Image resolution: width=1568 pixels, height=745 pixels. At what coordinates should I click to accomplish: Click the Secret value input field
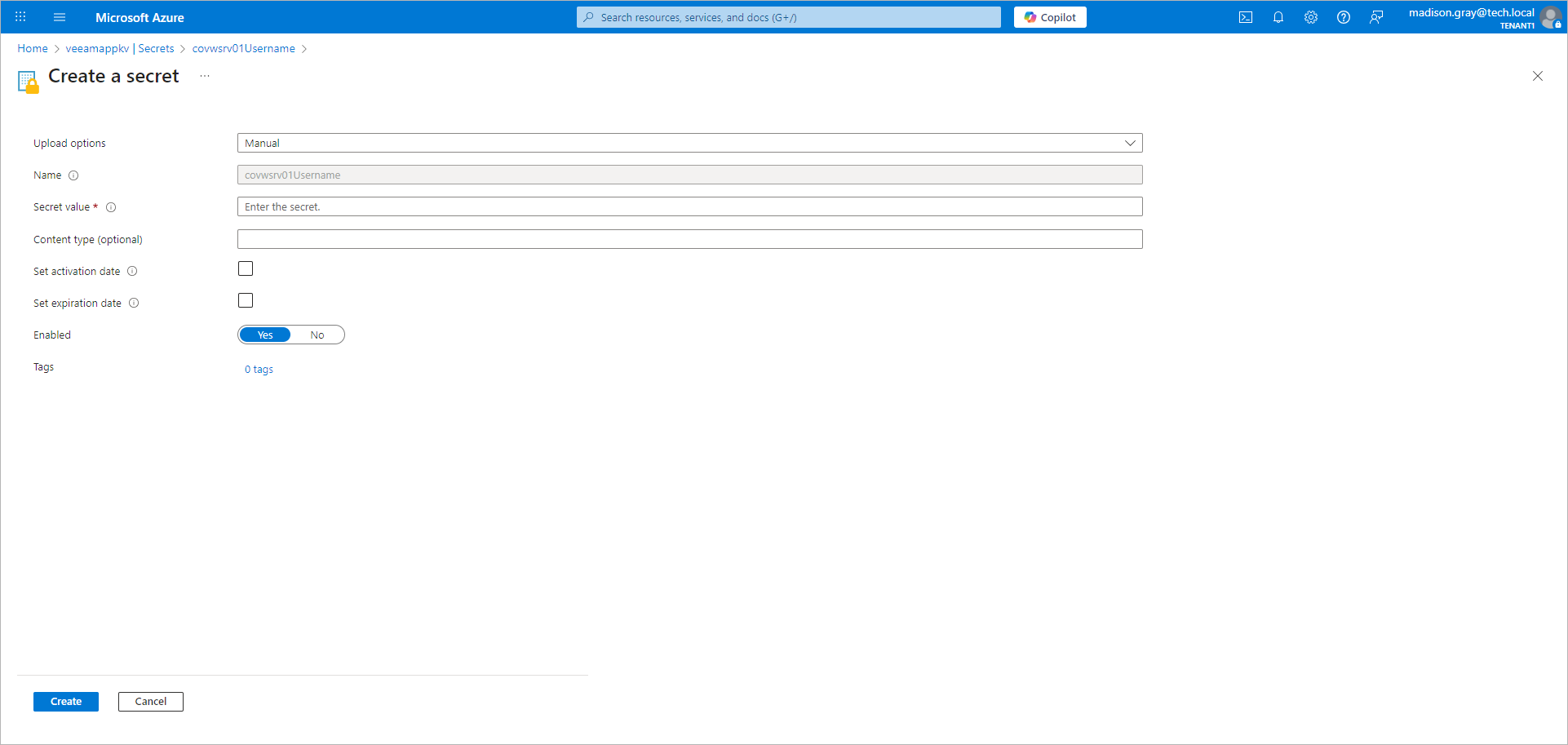click(689, 206)
